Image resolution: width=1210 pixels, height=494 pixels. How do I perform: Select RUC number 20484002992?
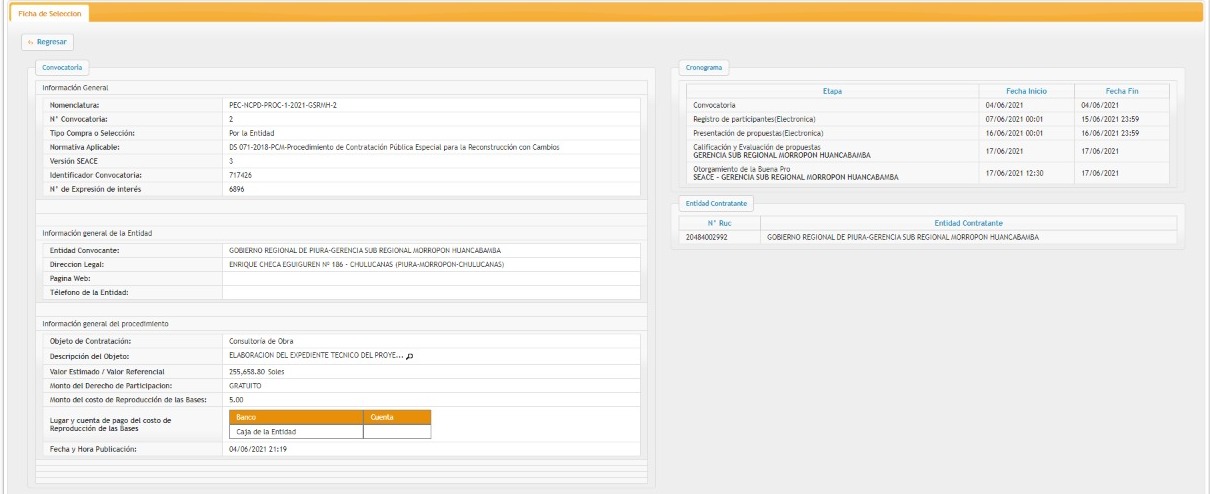point(707,237)
